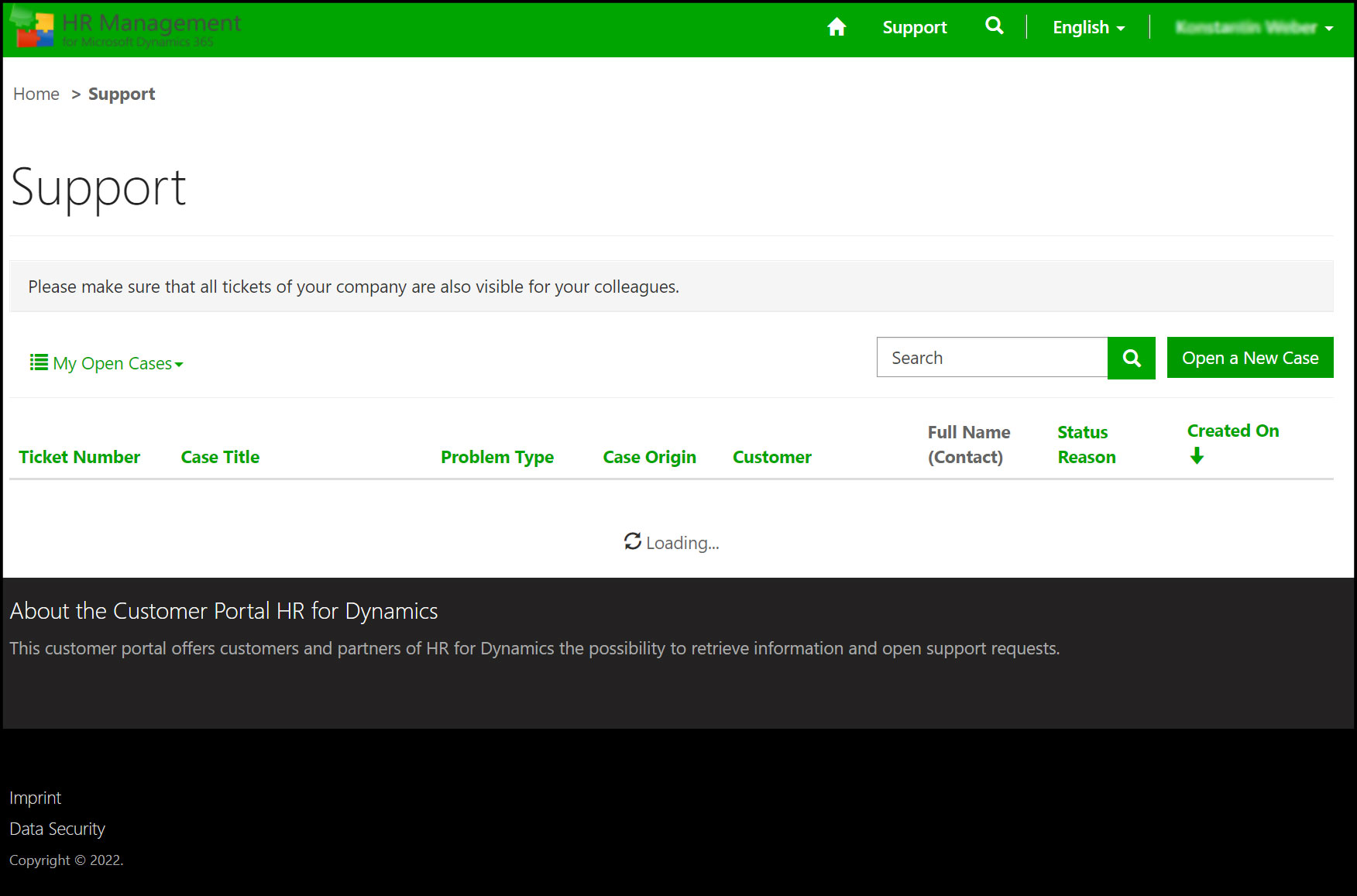The width and height of the screenshot is (1357, 896).
Task: Expand the My Open Cases view selector
Action: pyautogui.click(x=118, y=363)
